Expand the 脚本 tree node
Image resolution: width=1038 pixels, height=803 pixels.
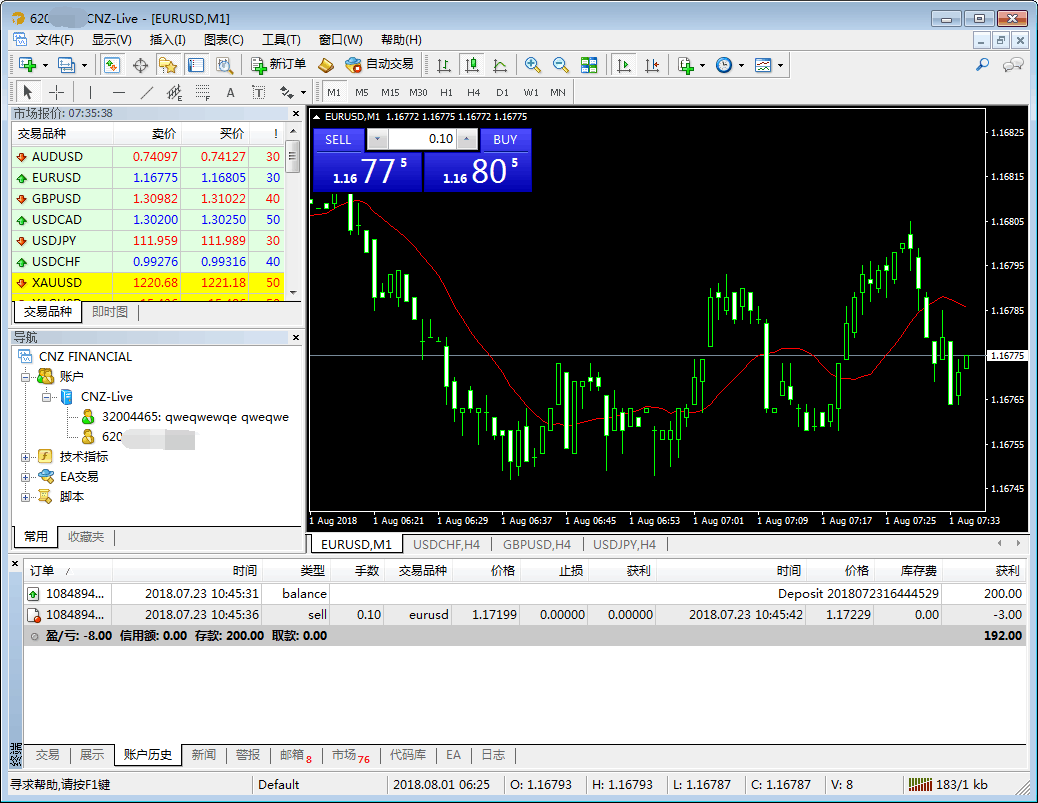click(x=25, y=496)
